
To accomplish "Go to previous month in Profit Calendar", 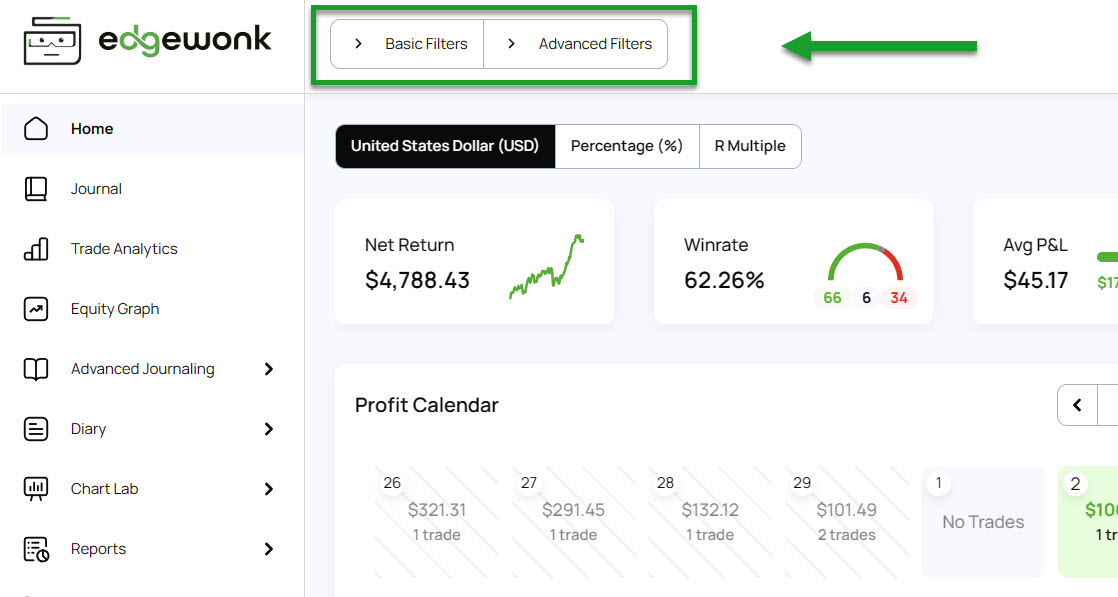I will [1077, 405].
